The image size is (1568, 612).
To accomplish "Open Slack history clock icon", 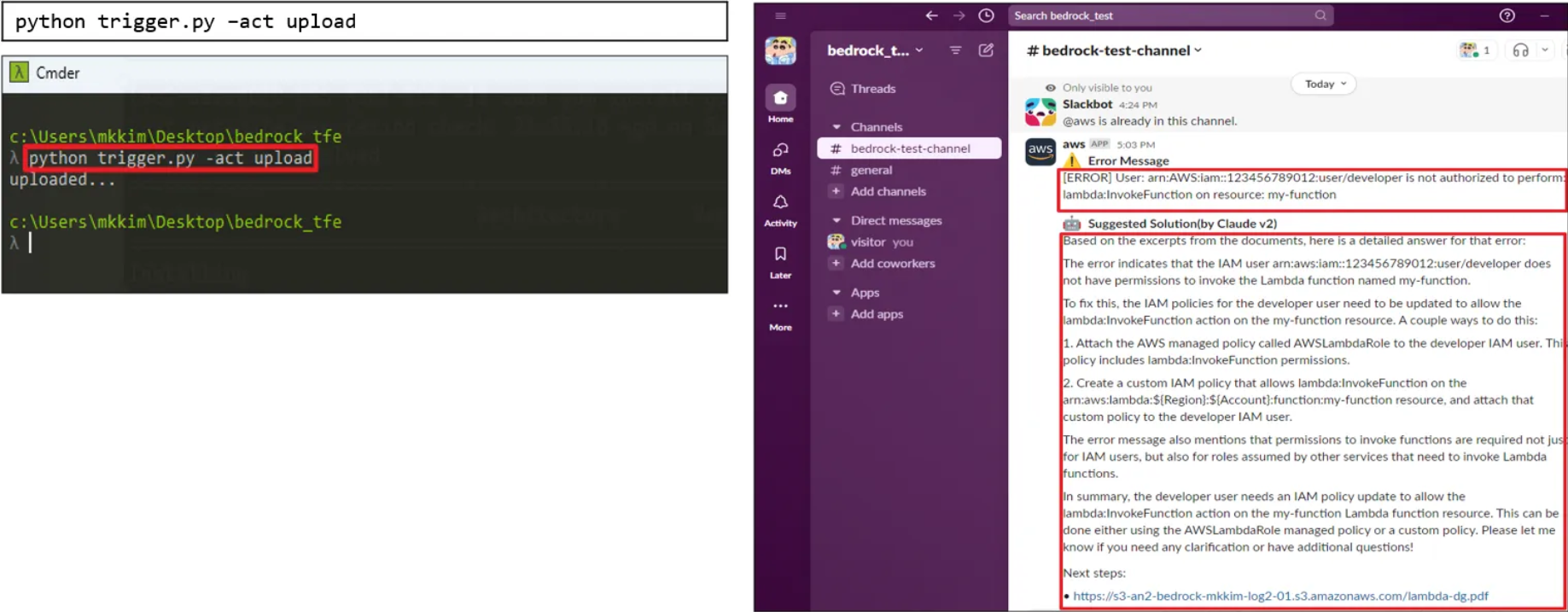I will 986,15.
